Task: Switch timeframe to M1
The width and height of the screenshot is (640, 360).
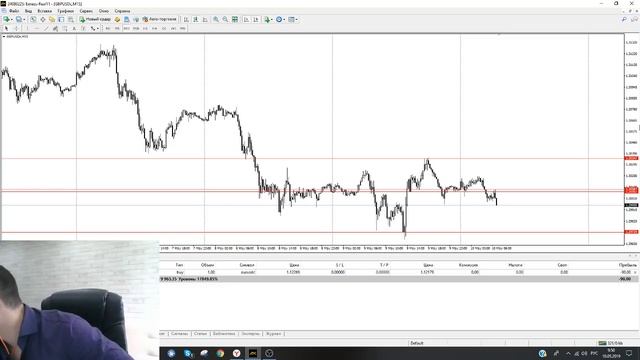Action: coord(108,29)
